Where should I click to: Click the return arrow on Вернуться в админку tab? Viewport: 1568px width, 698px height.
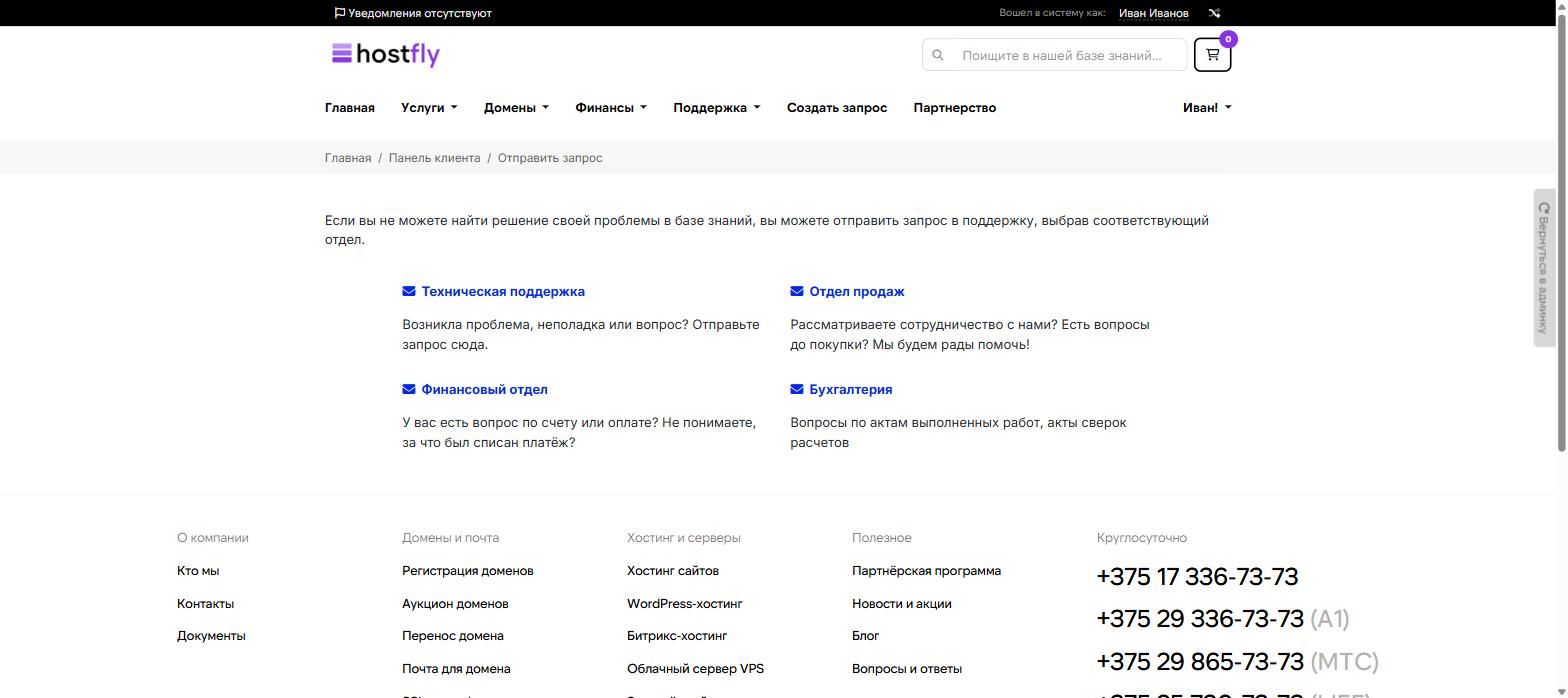[x=1544, y=208]
